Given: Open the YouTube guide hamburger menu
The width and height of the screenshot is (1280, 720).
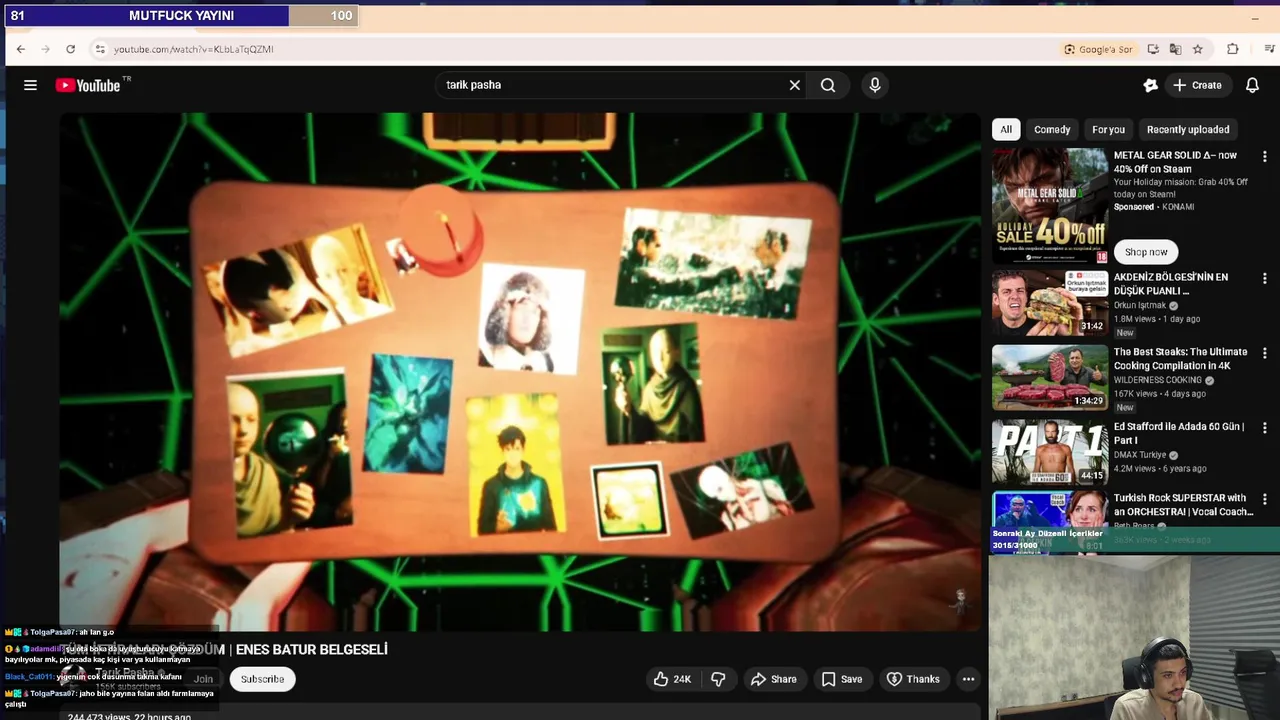Looking at the screenshot, I should (x=30, y=85).
